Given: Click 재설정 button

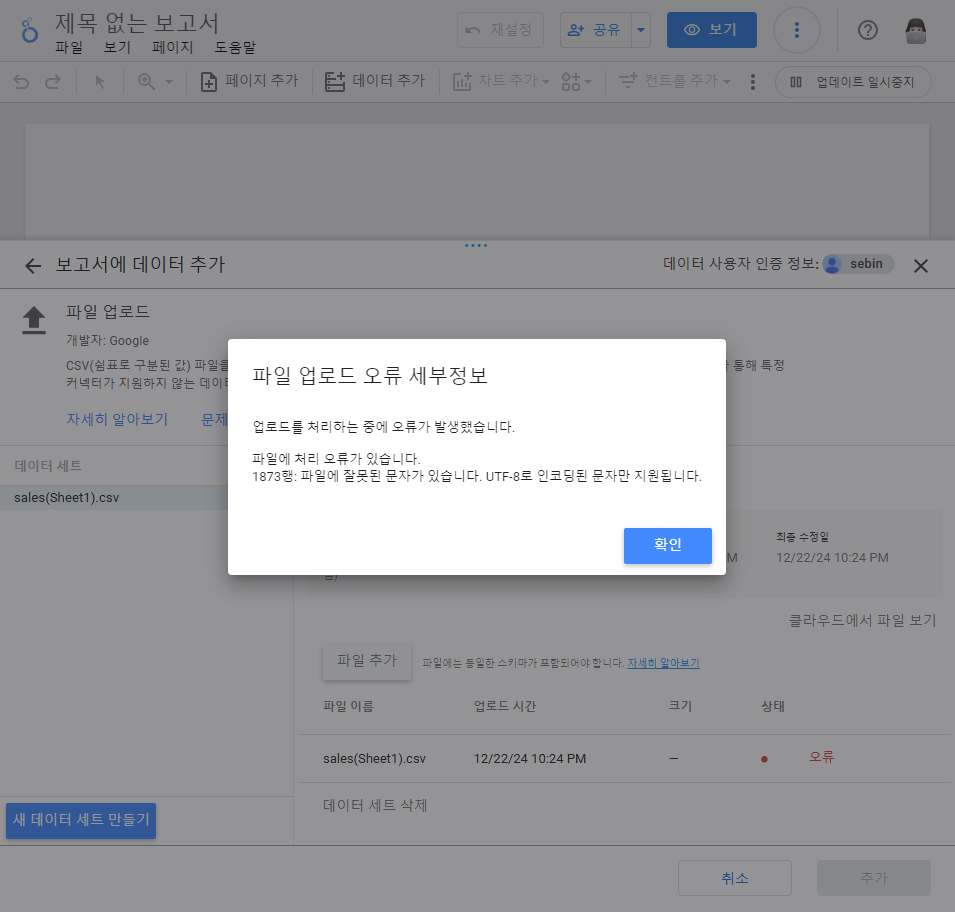Looking at the screenshot, I should click(500, 30).
